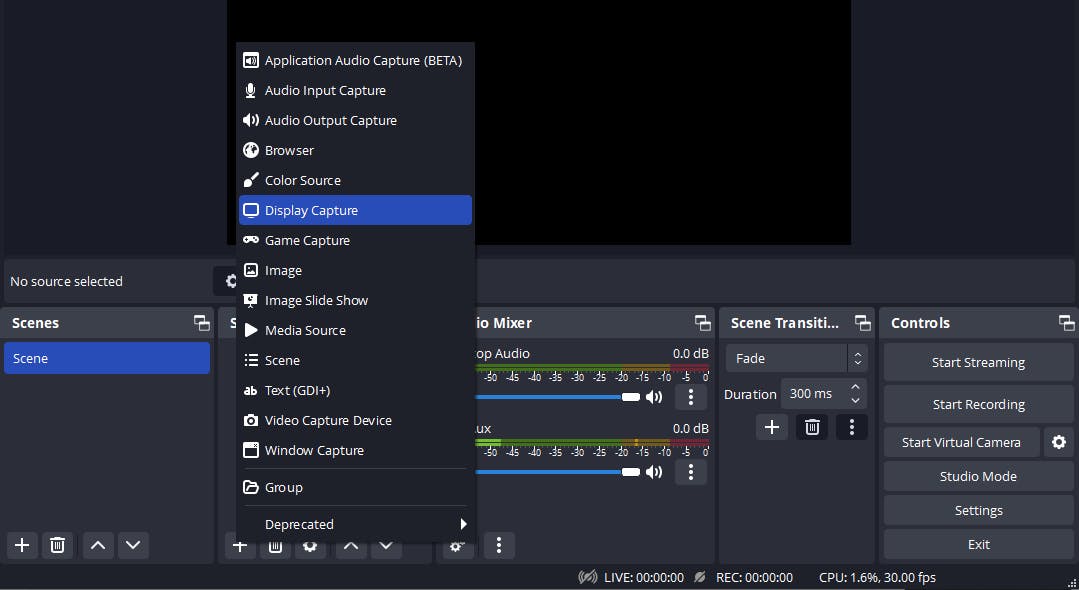Increase the transition duration with up arrow
Viewport: 1079px width, 590px height.
pos(855,388)
